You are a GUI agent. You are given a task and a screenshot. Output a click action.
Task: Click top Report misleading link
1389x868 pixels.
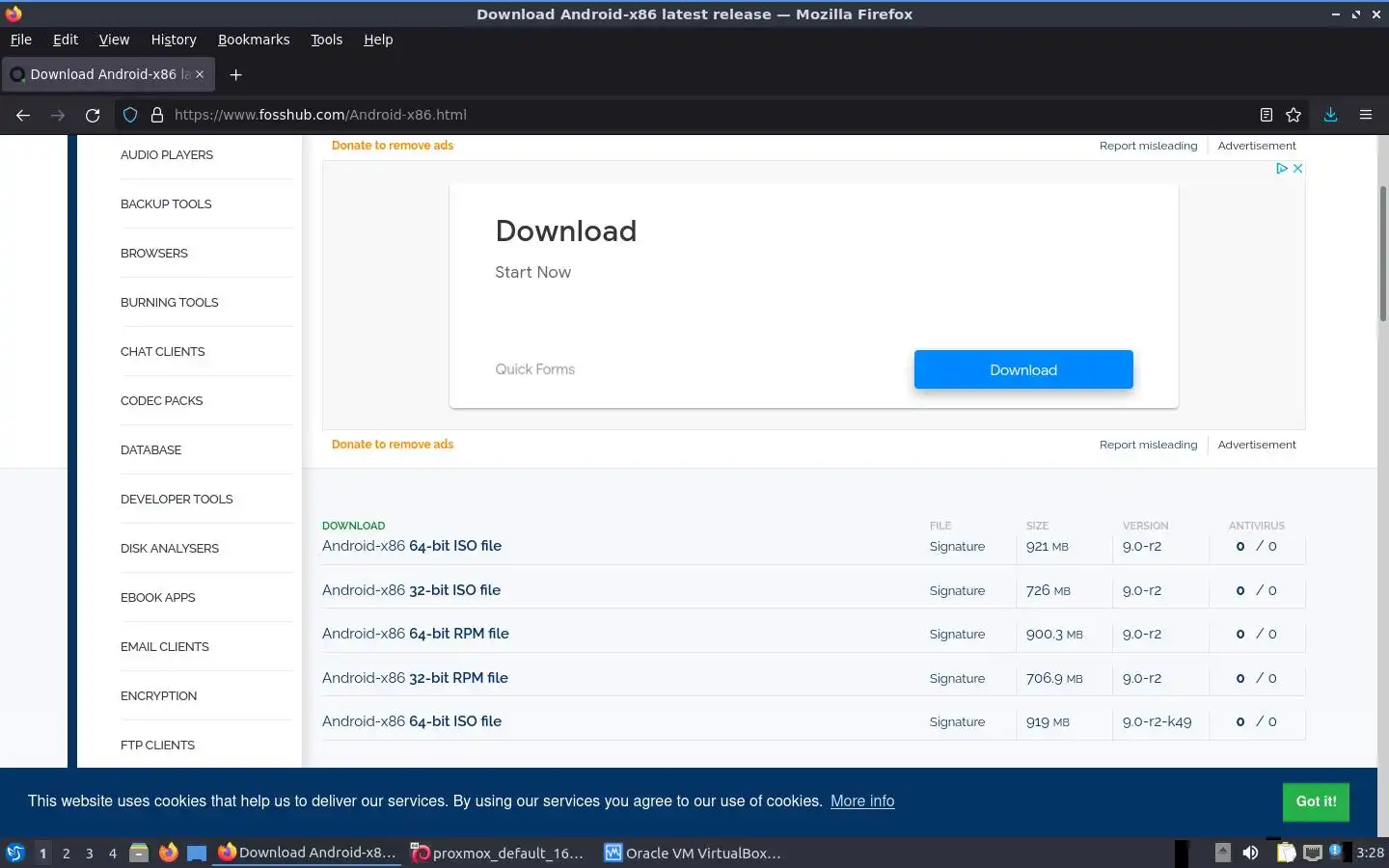pyautogui.click(x=1148, y=146)
